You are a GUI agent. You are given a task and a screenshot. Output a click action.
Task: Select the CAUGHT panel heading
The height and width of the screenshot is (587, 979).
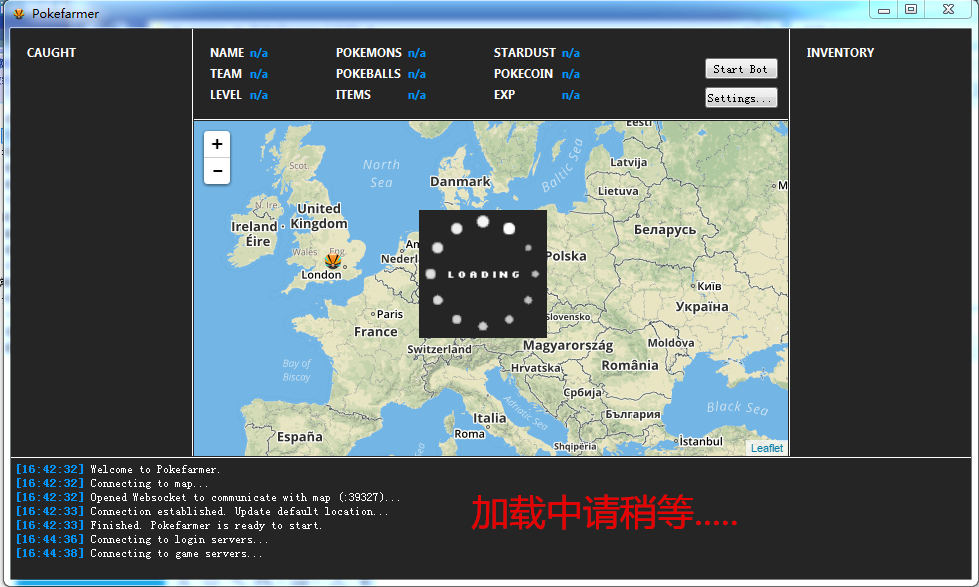[51, 53]
